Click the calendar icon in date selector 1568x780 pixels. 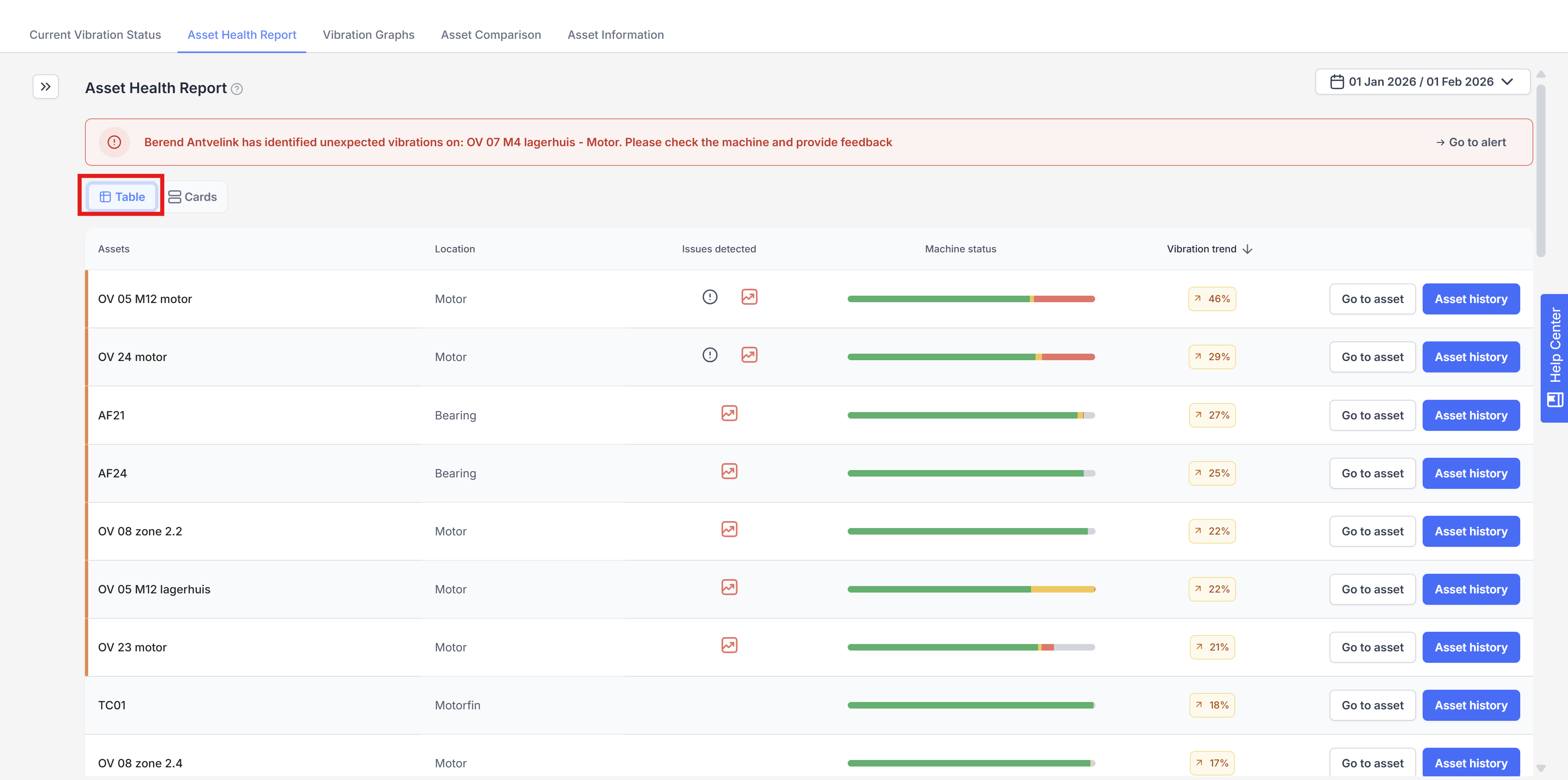[1337, 82]
